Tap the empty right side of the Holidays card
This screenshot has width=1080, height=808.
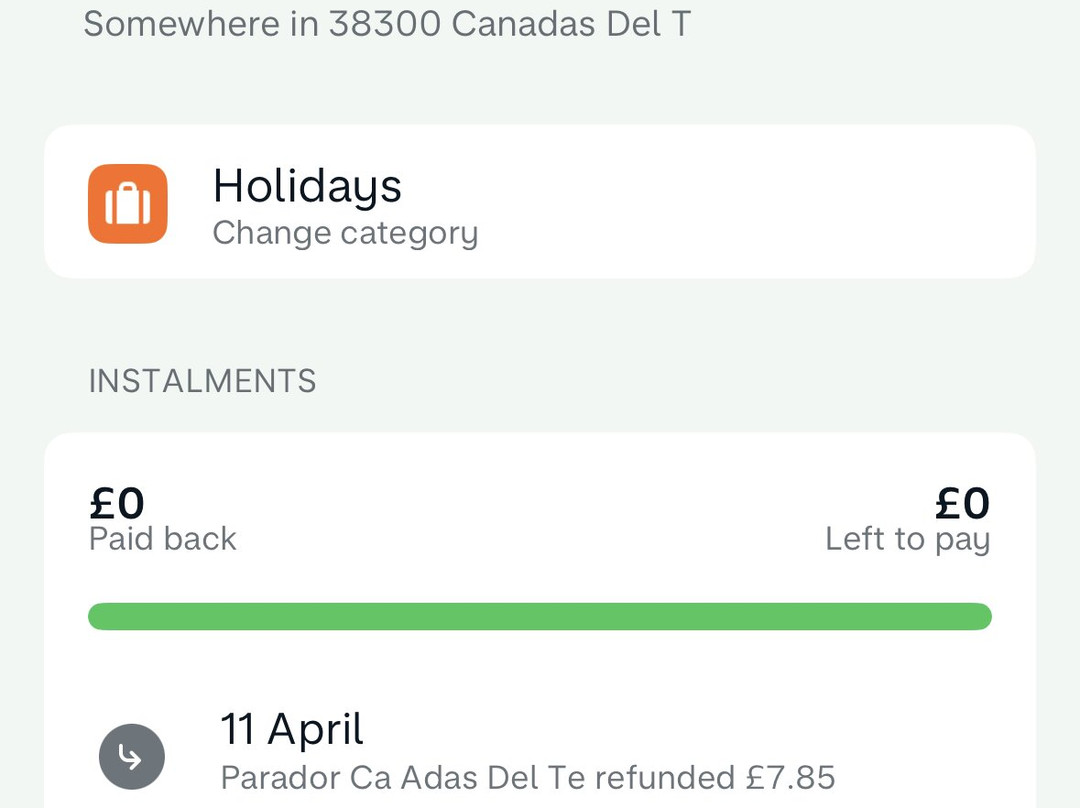coord(800,202)
